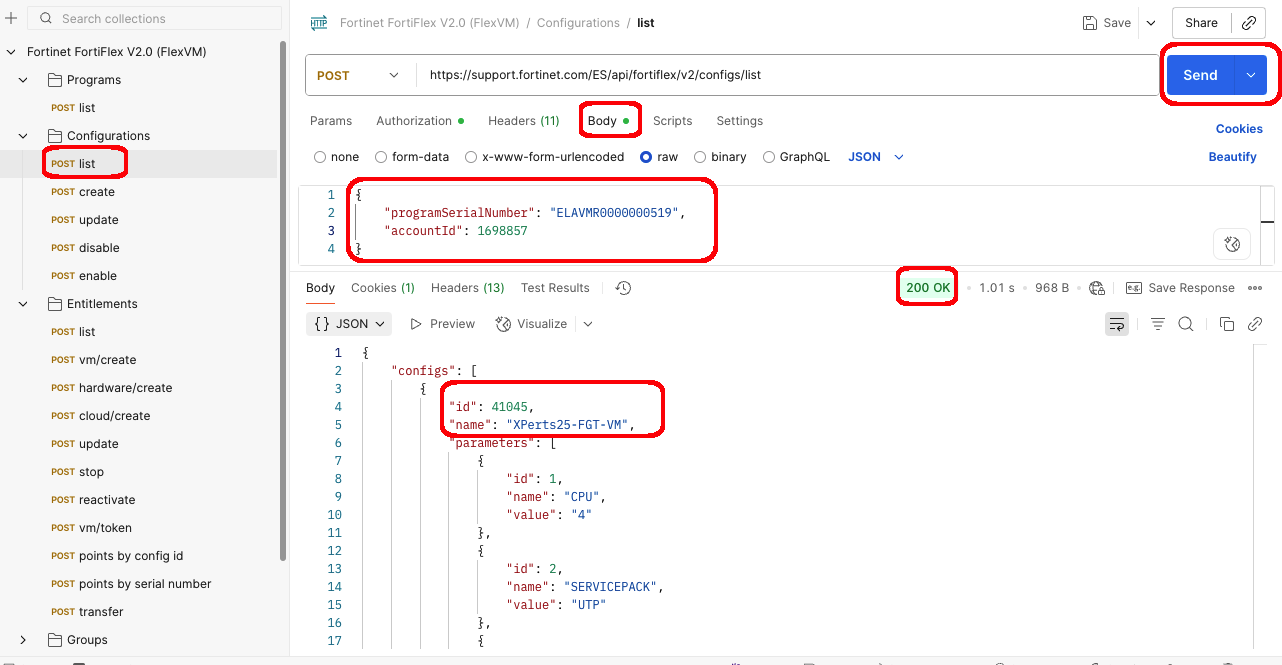Select the none body type
Viewport: 1282px width, 665px height.
click(x=320, y=157)
